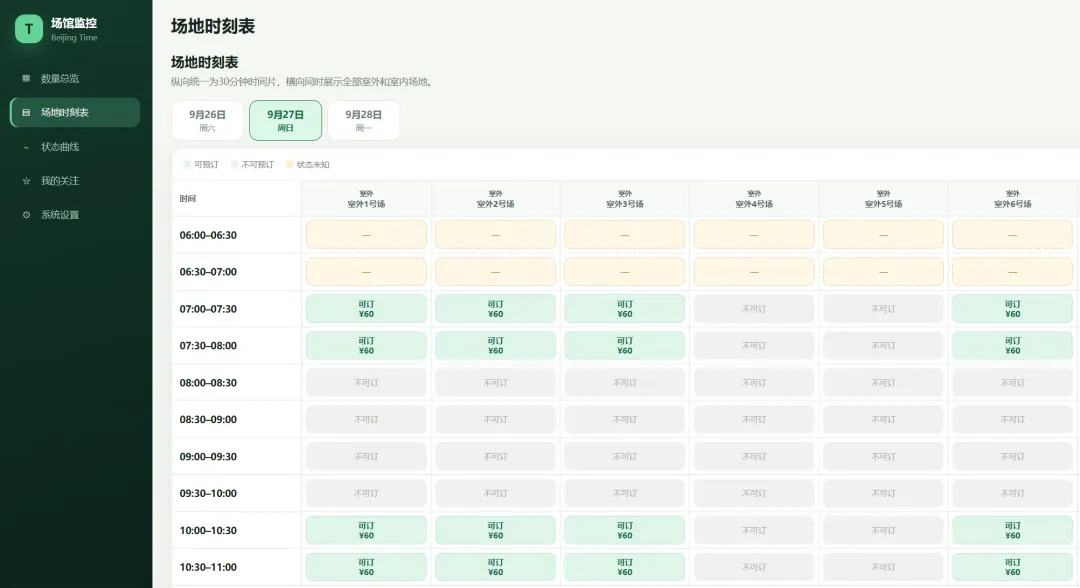
Task: Click the 室外4号场 column header
Action: (754, 199)
